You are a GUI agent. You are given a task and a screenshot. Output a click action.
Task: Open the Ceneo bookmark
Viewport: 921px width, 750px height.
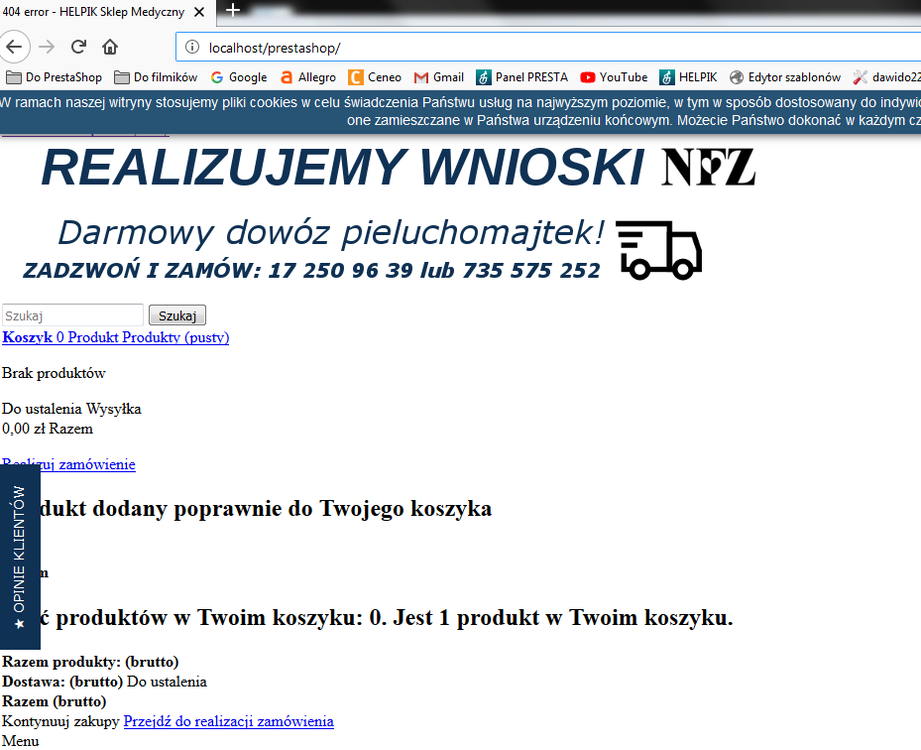375,77
